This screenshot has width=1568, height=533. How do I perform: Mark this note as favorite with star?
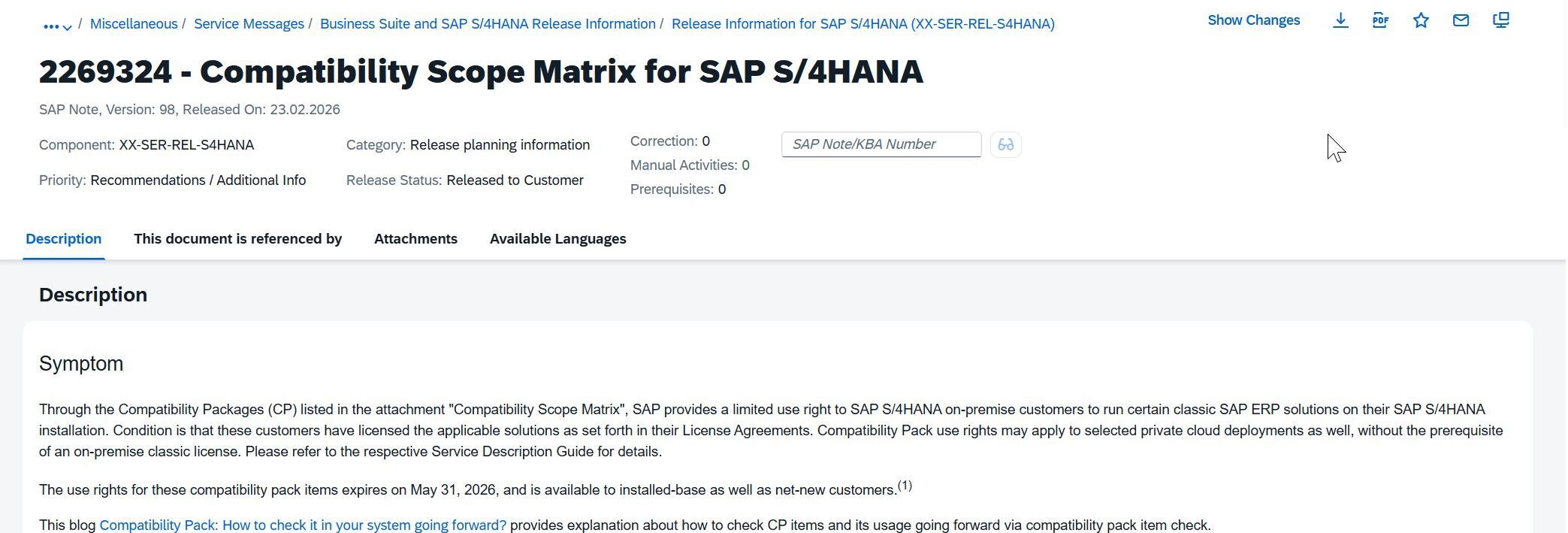tap(1421, 21)
